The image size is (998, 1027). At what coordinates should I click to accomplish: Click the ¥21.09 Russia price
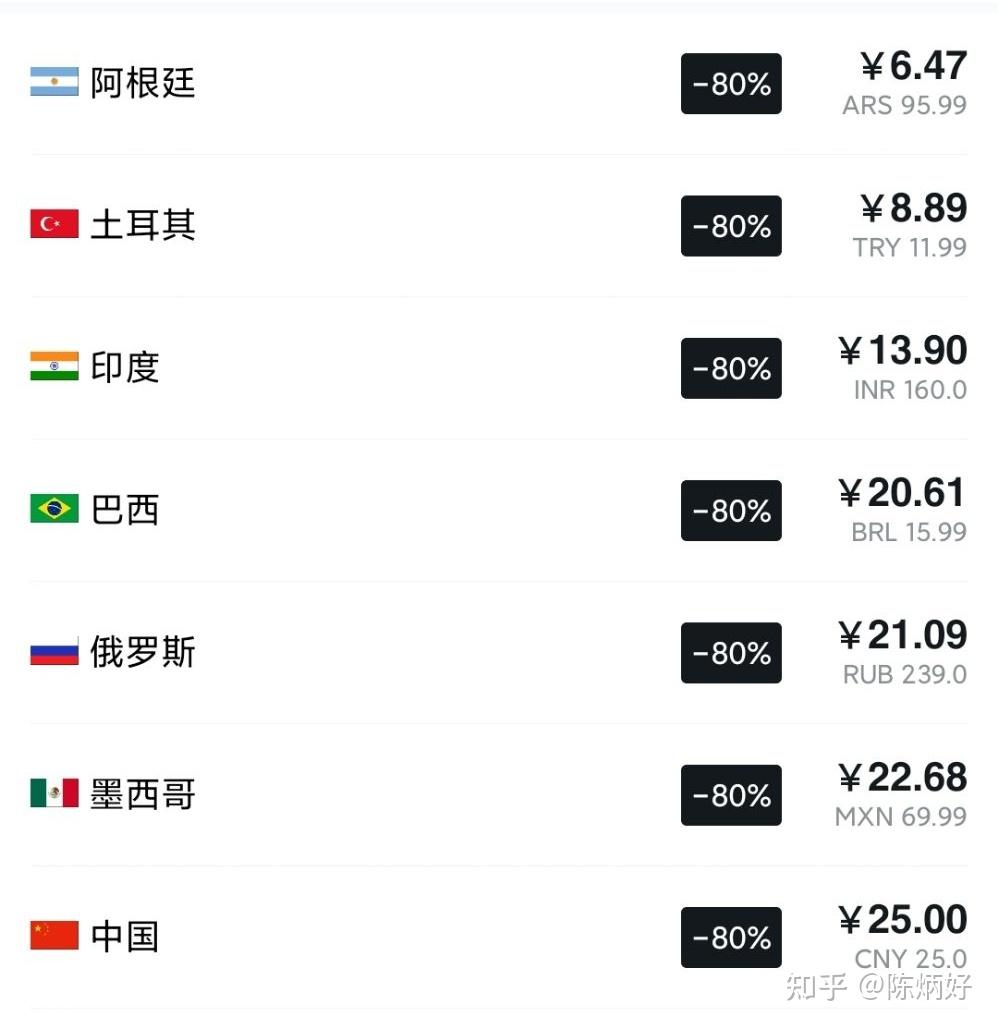902,635
